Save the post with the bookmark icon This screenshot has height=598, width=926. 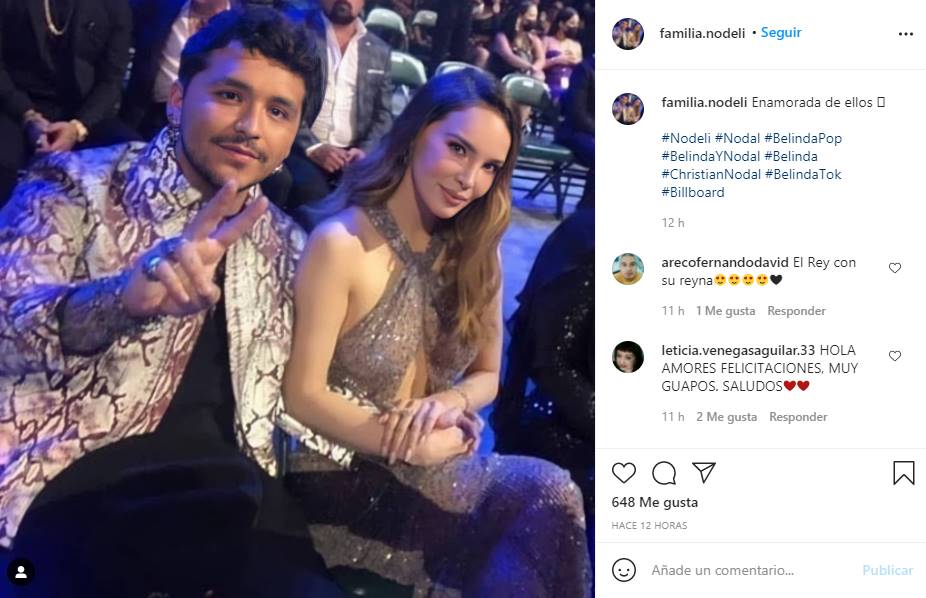[x=903, y=473]
